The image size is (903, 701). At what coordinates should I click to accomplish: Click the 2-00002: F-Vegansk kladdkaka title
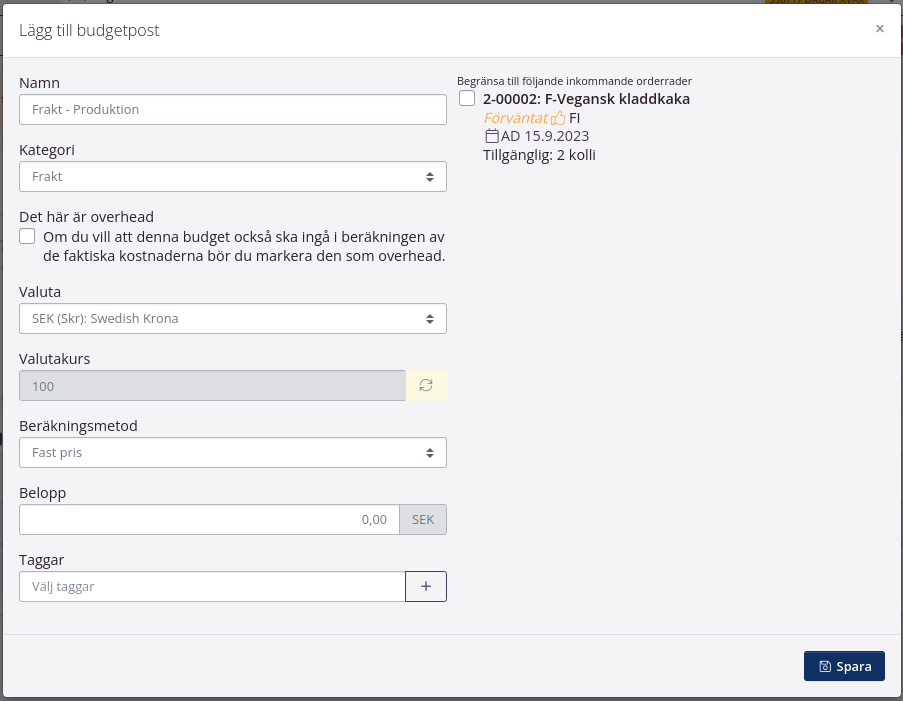(586, 99)
